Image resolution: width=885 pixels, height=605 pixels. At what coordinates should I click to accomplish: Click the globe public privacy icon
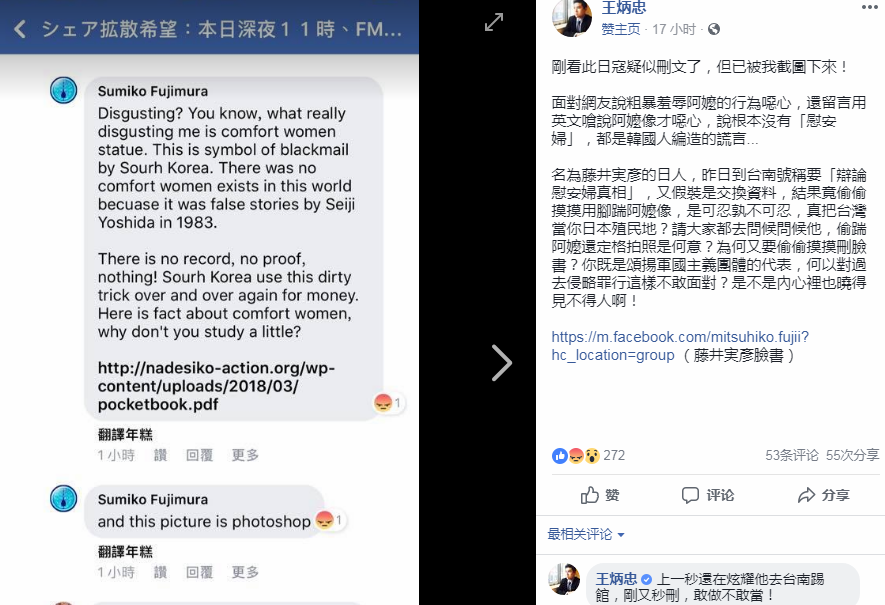coord(714,29)
